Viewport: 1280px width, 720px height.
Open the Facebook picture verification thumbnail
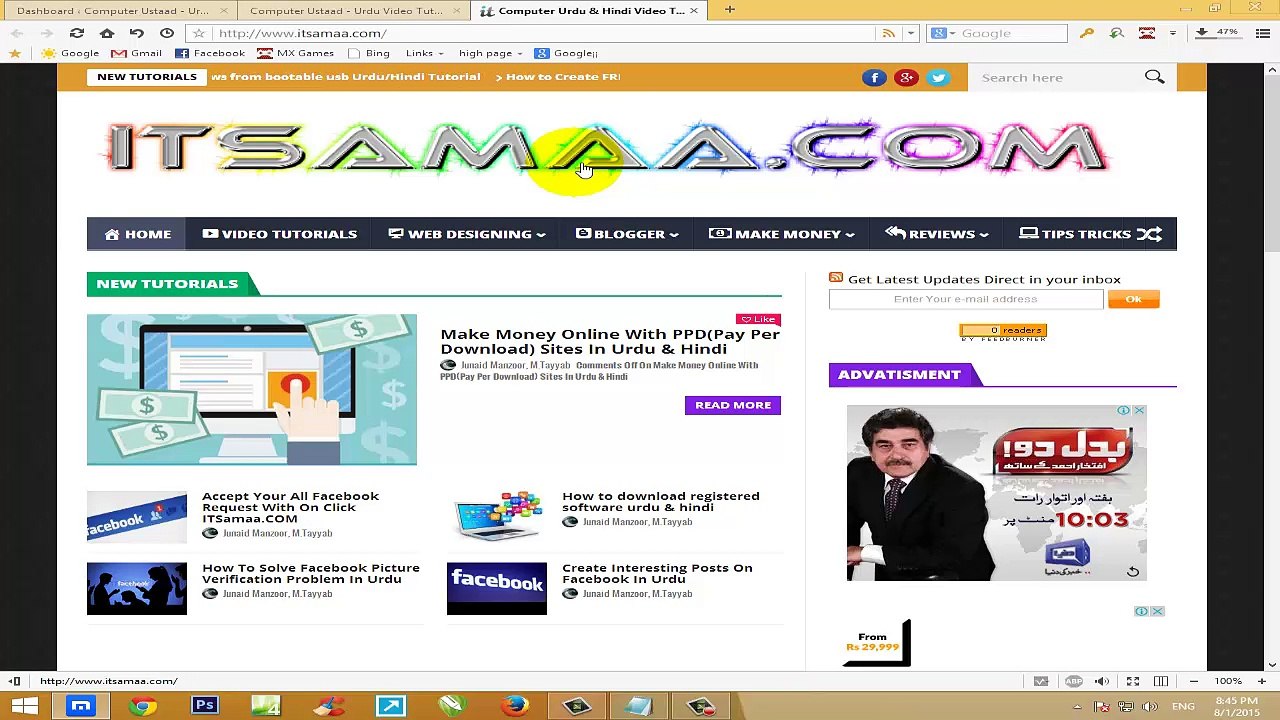point(137,588)
